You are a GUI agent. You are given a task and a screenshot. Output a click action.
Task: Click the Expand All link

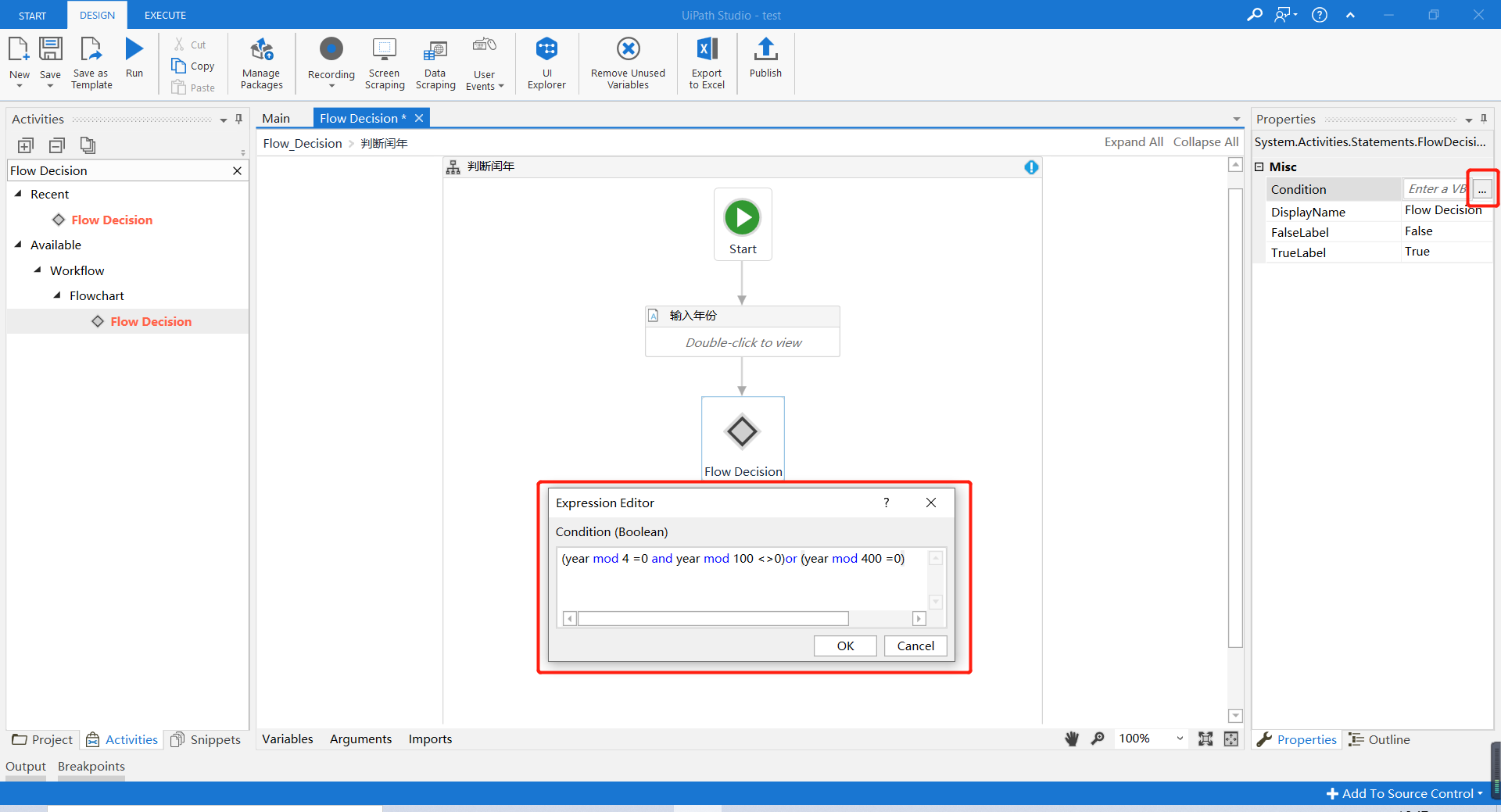coord(1133,141)
